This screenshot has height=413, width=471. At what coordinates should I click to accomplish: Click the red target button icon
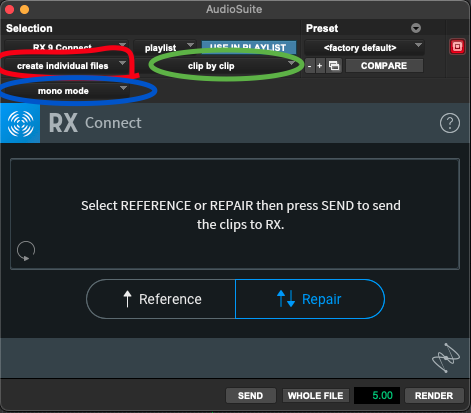[x=457, y=47]
